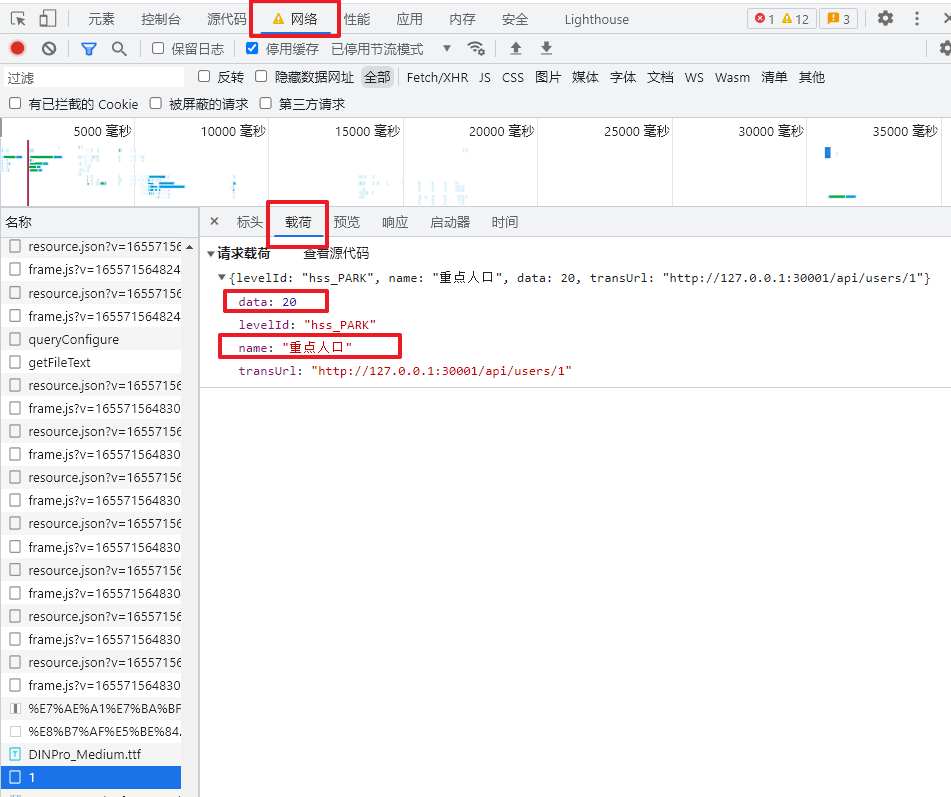This screenshot has width=951, height=797.
Task: Open the Memory tab (内存)
Action: 462,19
